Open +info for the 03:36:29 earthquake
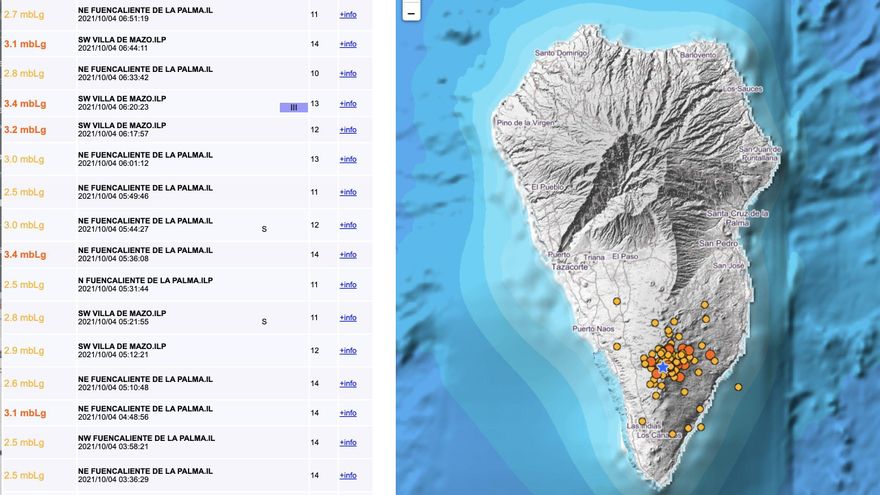This screenshot has width=880, height=495. pos(348,475)
